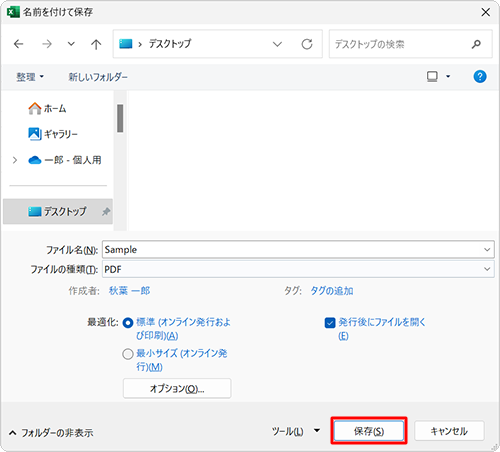
Task: Click タグの追加 to add a tag
Action: tap(332, 291)
